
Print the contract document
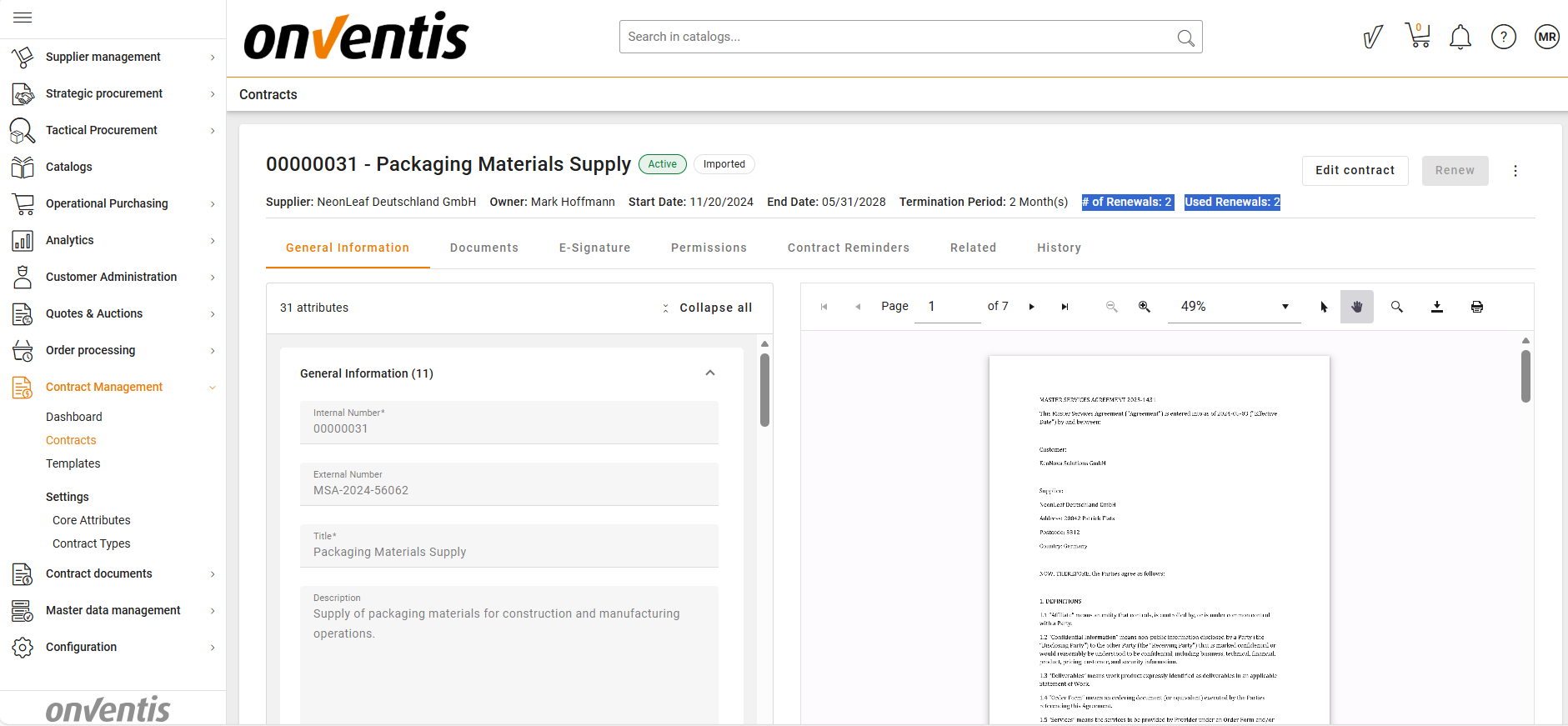click(1477, 307)
